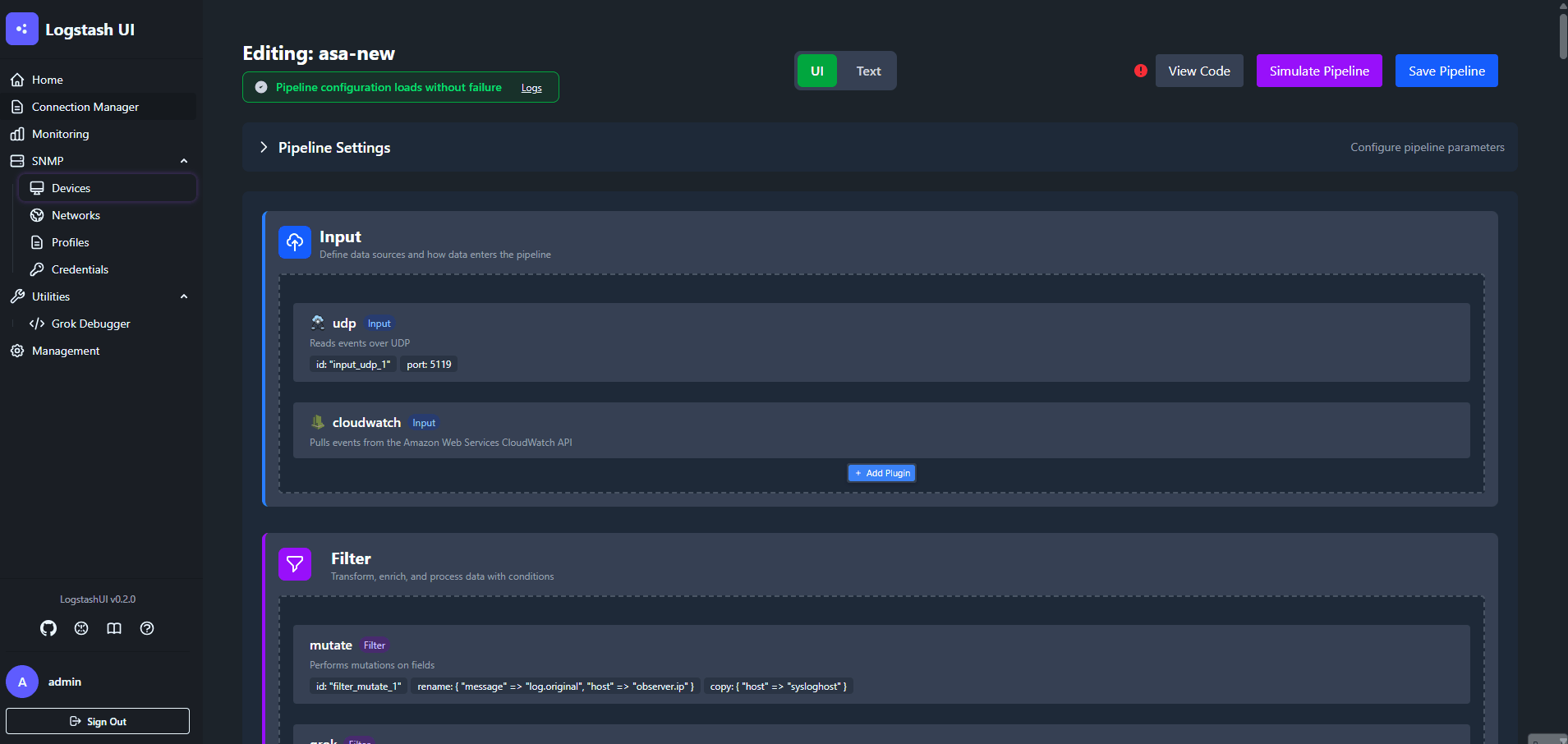
Task: Click the Credentials key icon
Action: [x=37, y=269]
